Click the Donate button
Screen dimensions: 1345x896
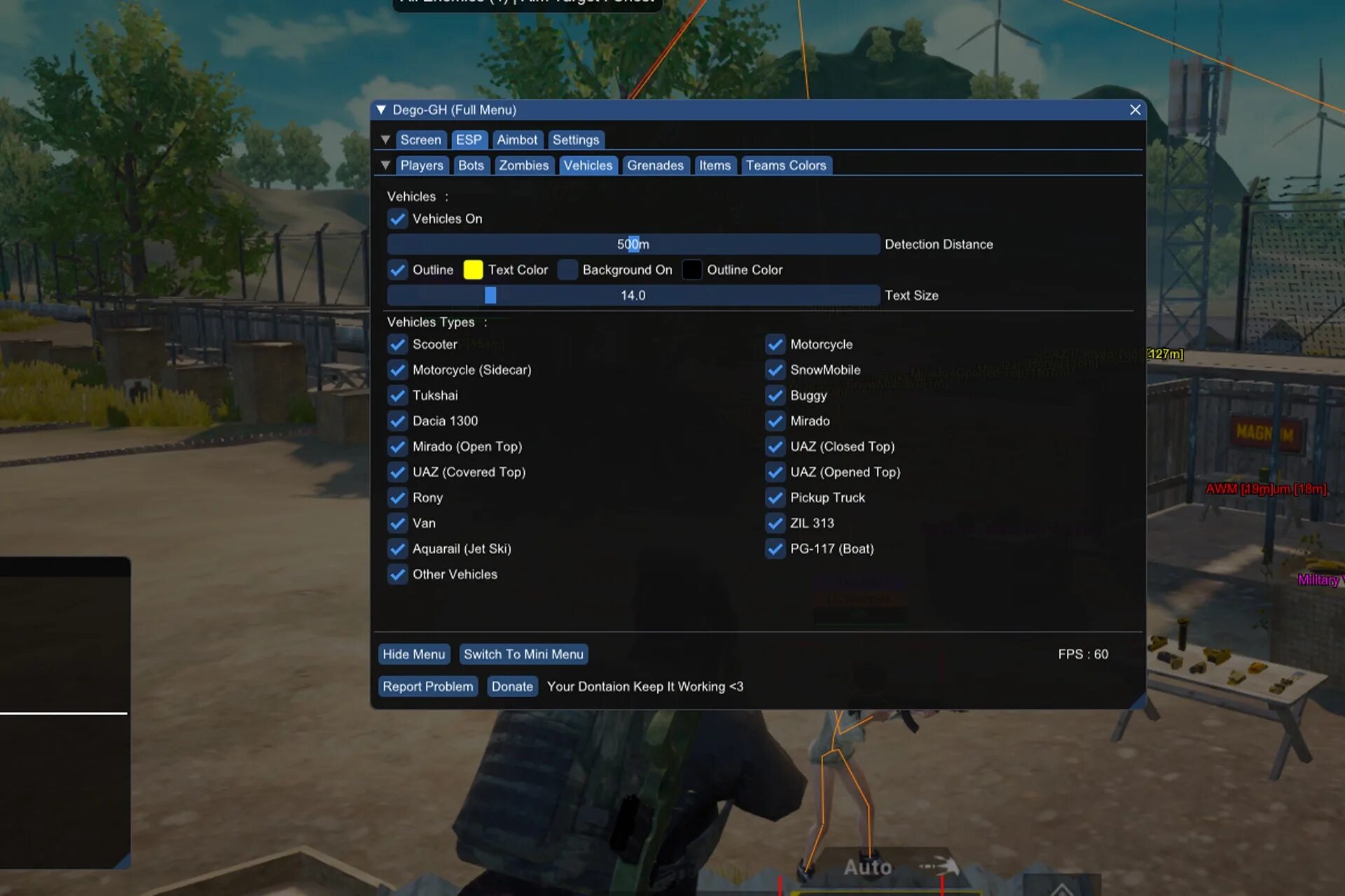(511, 686)
